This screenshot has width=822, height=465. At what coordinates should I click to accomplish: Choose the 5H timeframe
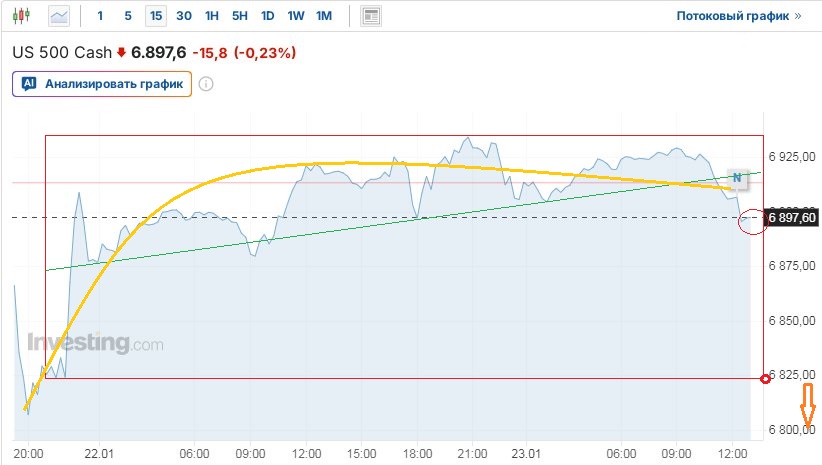click(x=240, y=16)
